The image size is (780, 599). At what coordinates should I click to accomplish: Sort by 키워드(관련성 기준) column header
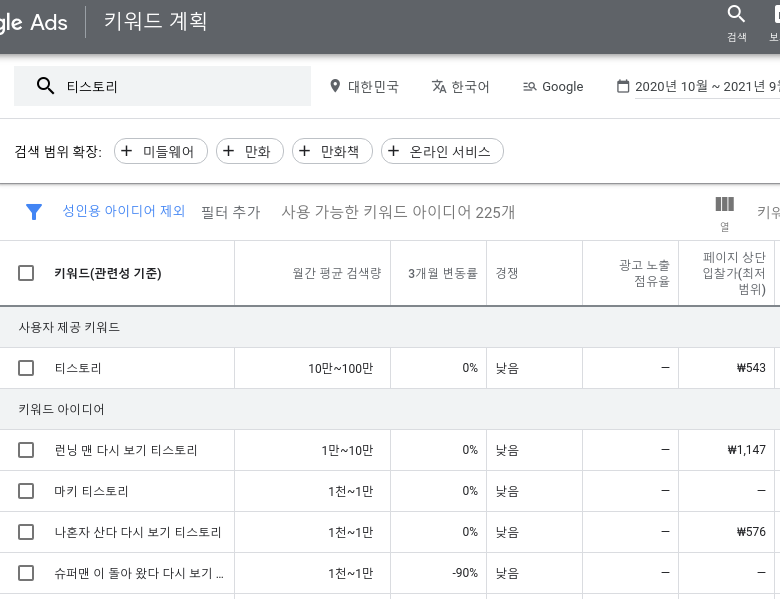click(x=108, y=273)
